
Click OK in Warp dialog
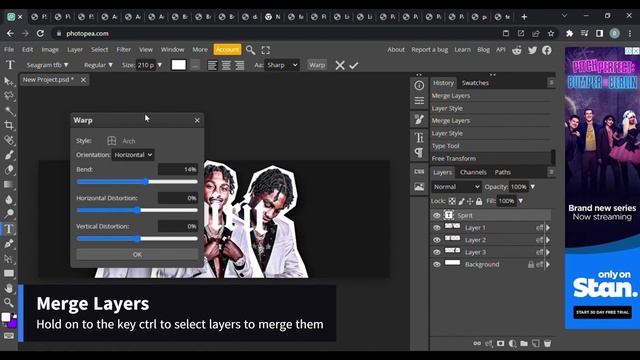click(x=137, y=254)
